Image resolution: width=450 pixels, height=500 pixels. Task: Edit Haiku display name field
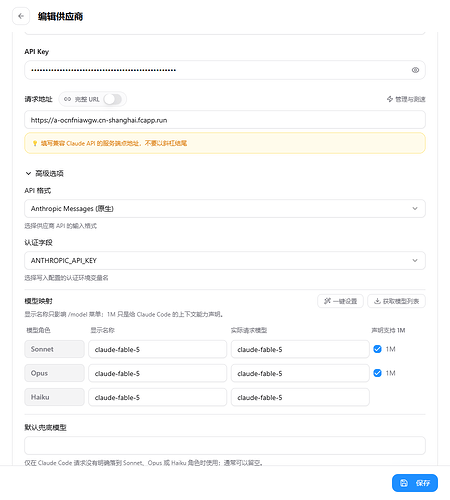[157, 397]
